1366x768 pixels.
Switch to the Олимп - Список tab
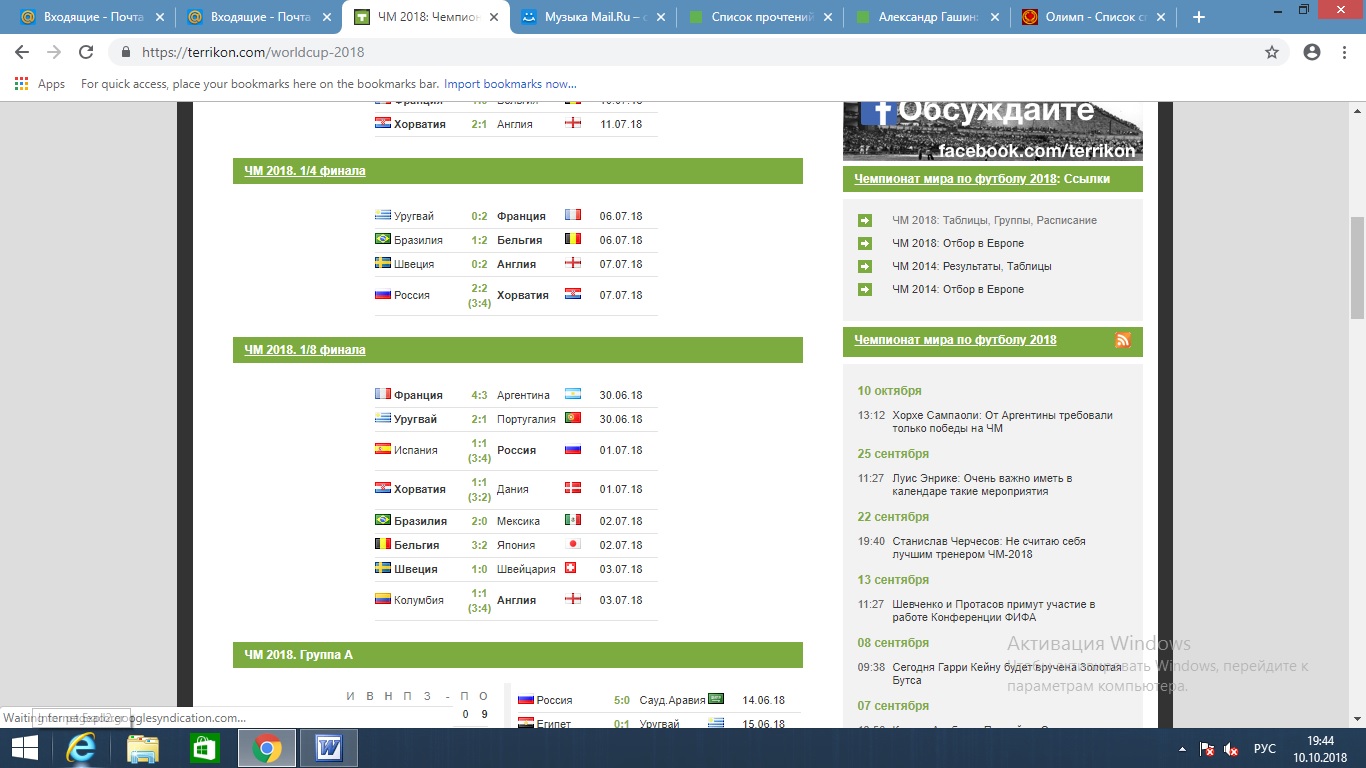(1093, 17)
